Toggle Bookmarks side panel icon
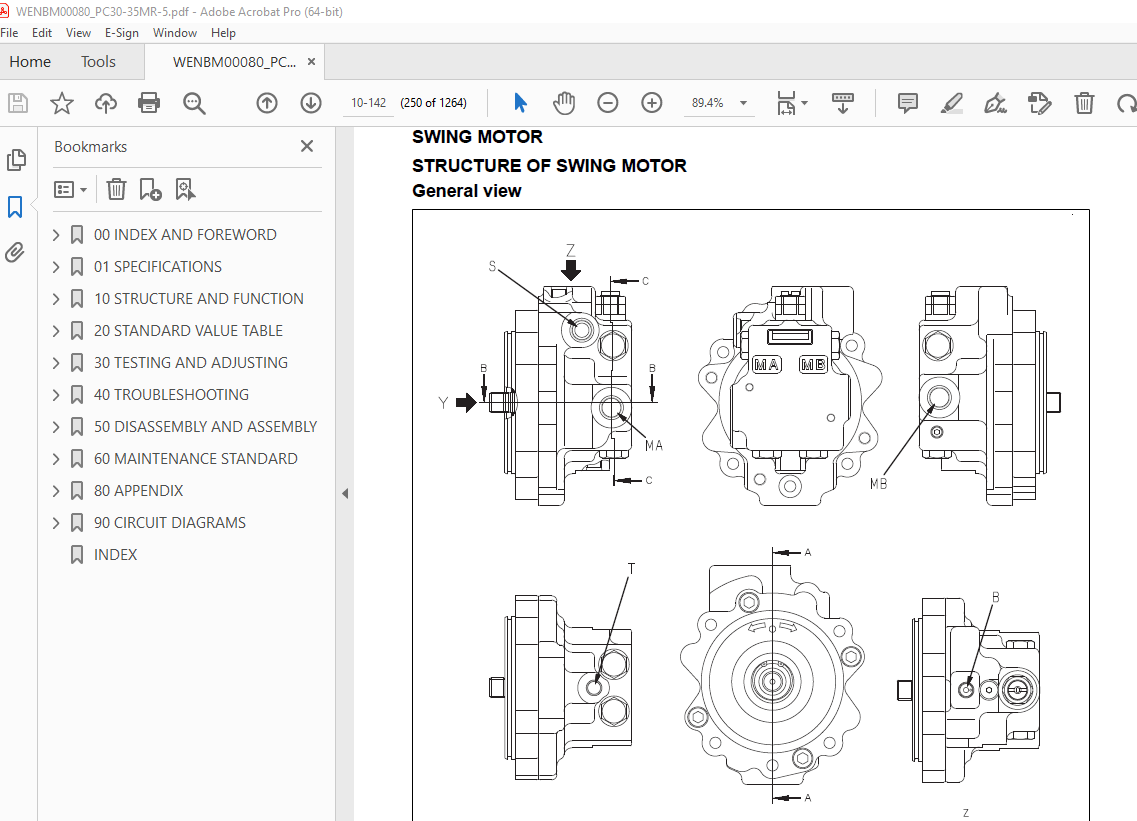1137x821 pixels. pyautogui.click(x=15, y=207)
